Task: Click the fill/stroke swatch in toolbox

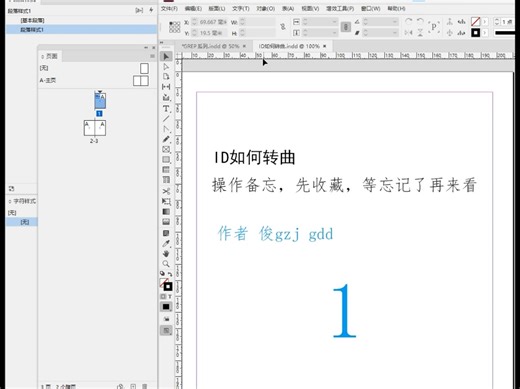Action: tap(166, 284)
